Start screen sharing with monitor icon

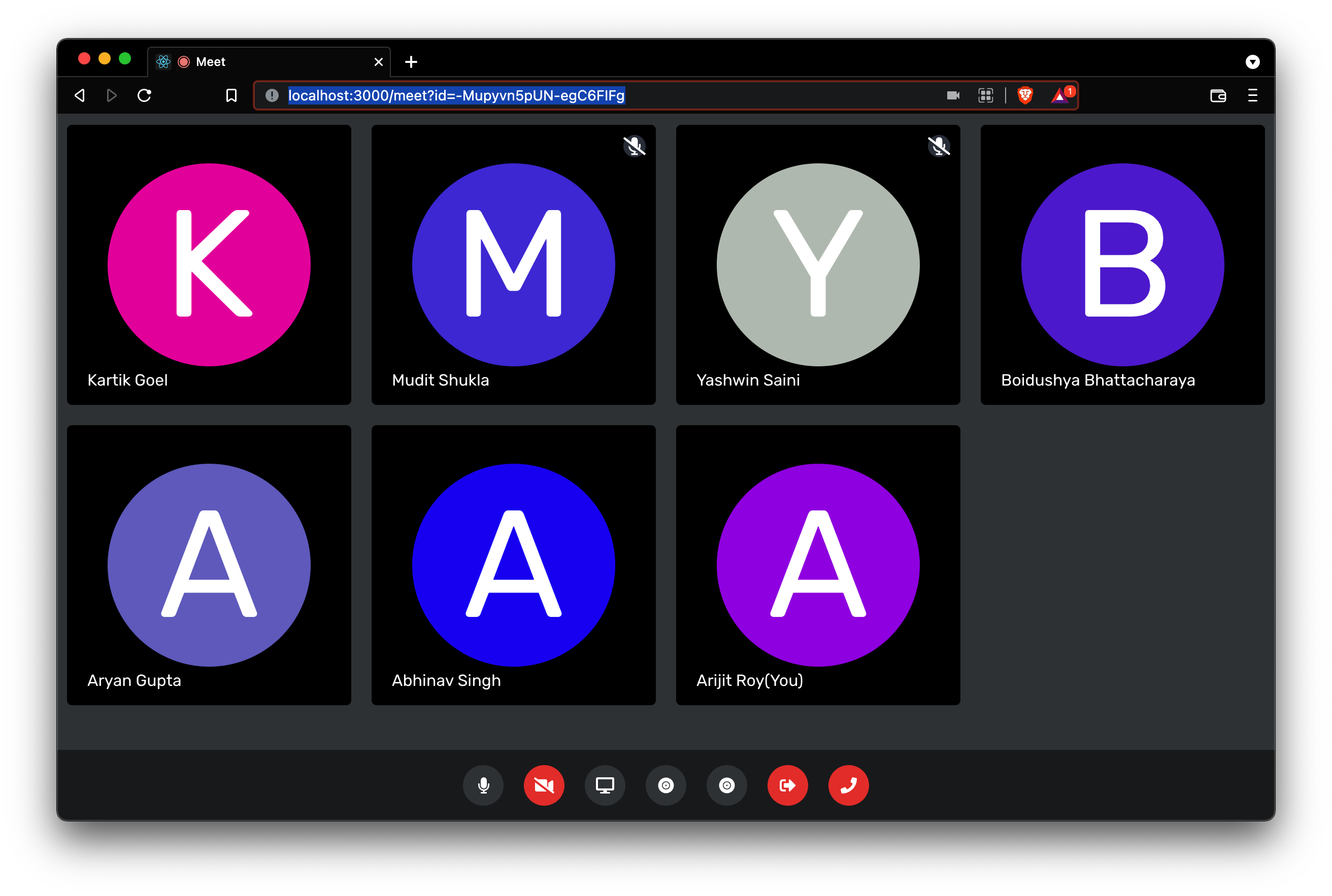pyautogui.click(x=605, y=785)
